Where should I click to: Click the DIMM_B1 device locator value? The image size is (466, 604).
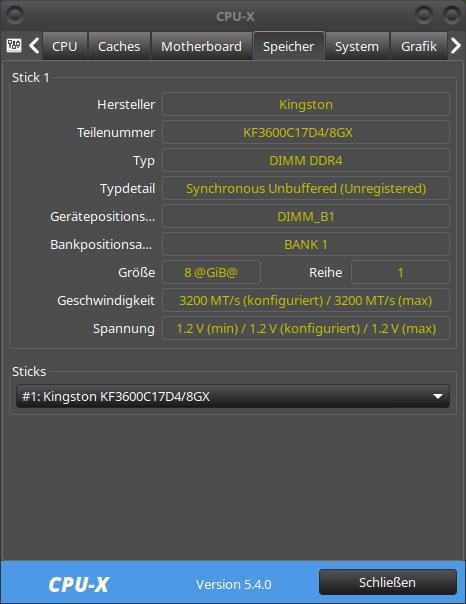coord(306,216)
